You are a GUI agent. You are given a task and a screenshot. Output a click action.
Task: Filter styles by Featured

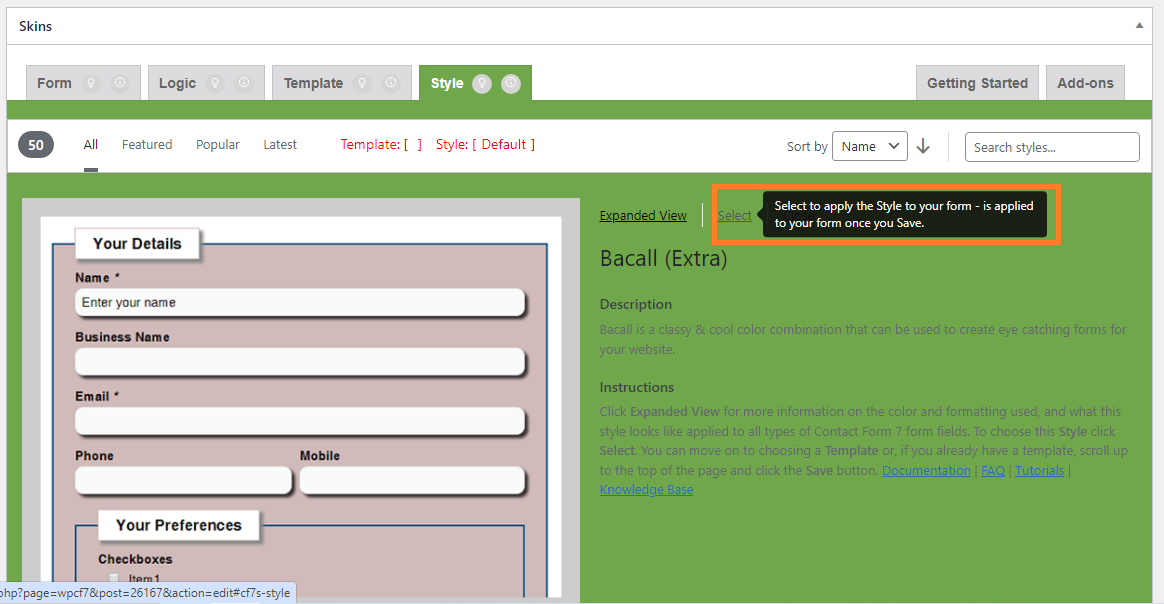tap(147, 145)
